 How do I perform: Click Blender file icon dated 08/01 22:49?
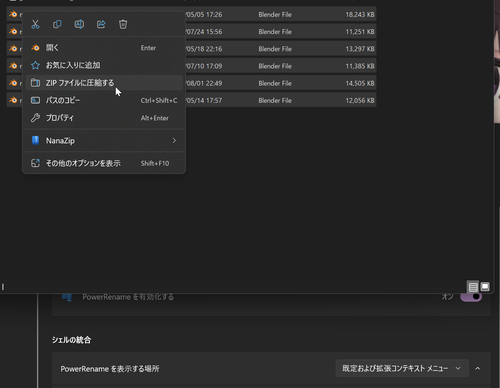13,83
